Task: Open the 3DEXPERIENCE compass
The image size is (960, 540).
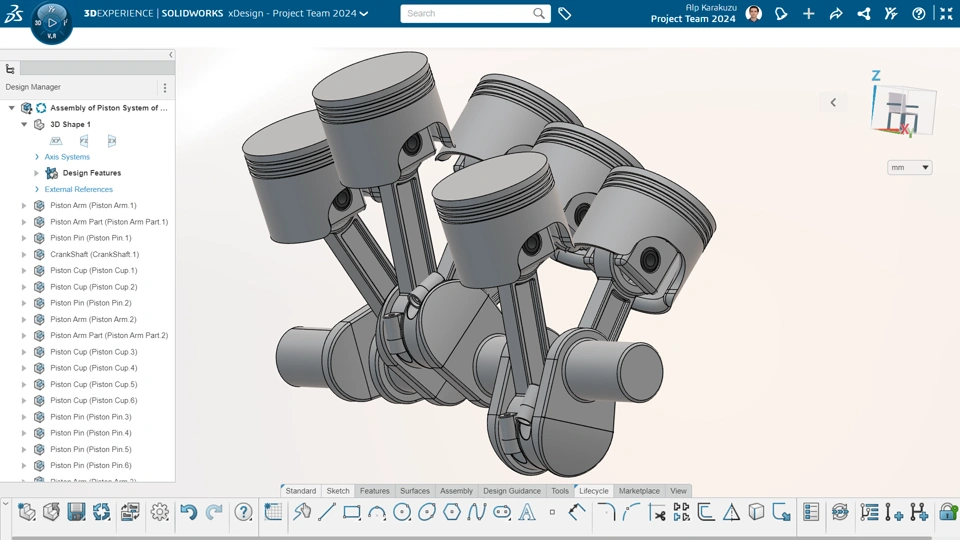Action: click(51, 23)
